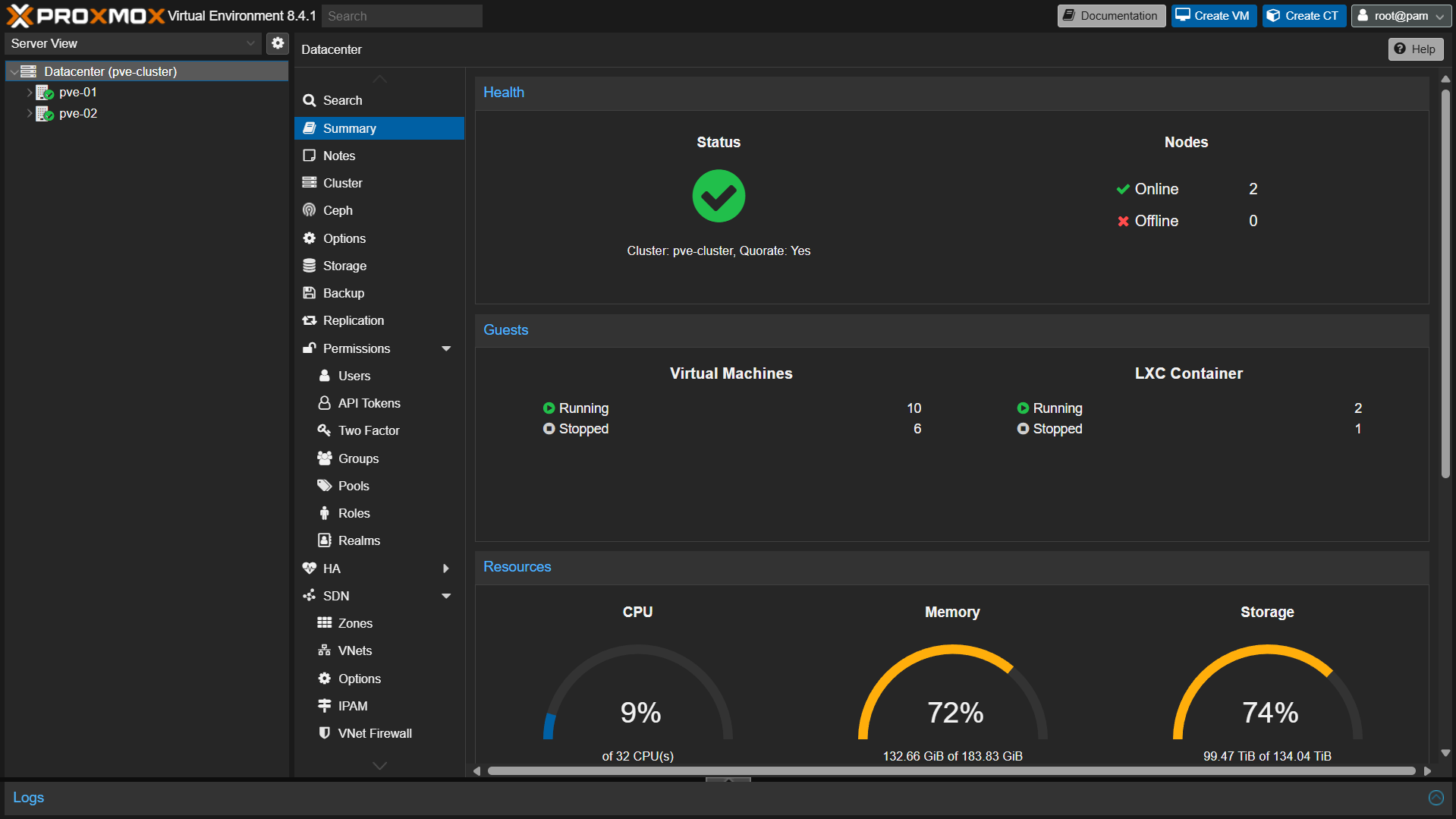The height and width of the screenshot is (819, 1456).
Task: Click the Roles icon
Action: click(325, 513)
